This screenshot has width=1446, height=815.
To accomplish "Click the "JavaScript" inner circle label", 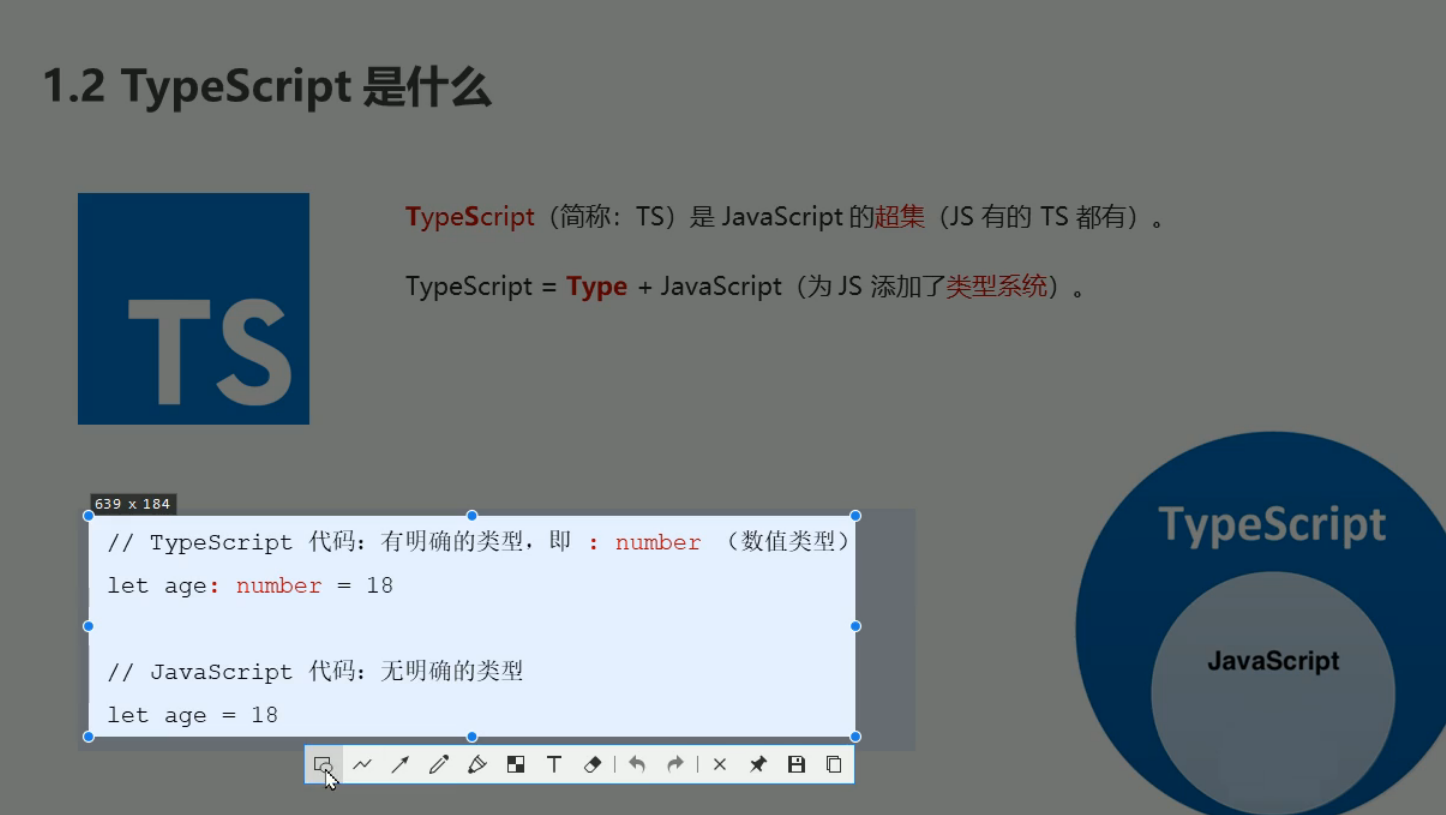I will [x=1273, y=661].
